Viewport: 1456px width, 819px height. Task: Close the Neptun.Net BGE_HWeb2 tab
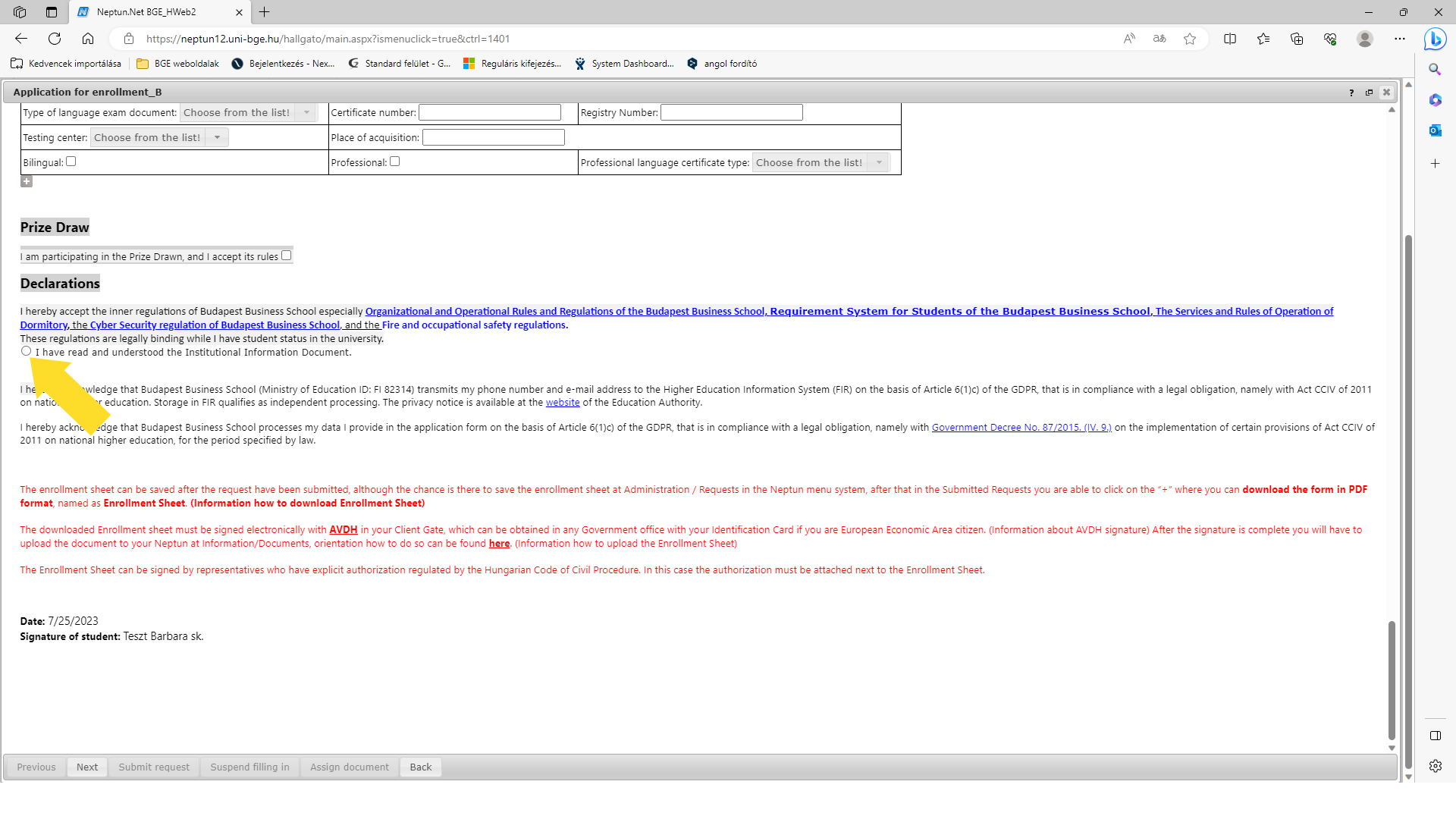point(239,12)
